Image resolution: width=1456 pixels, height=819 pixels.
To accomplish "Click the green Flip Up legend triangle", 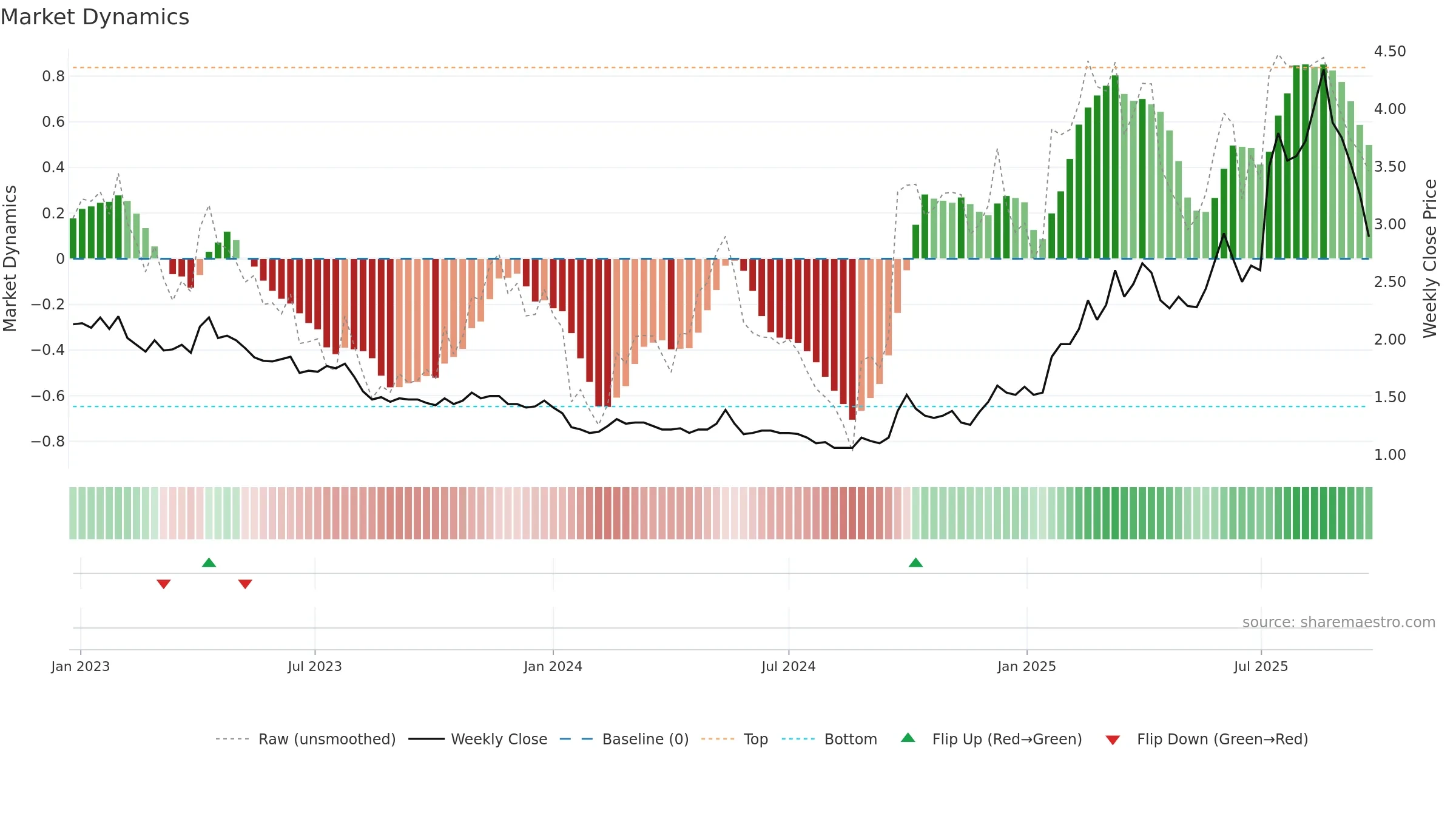I will click(x=908, y=738).
